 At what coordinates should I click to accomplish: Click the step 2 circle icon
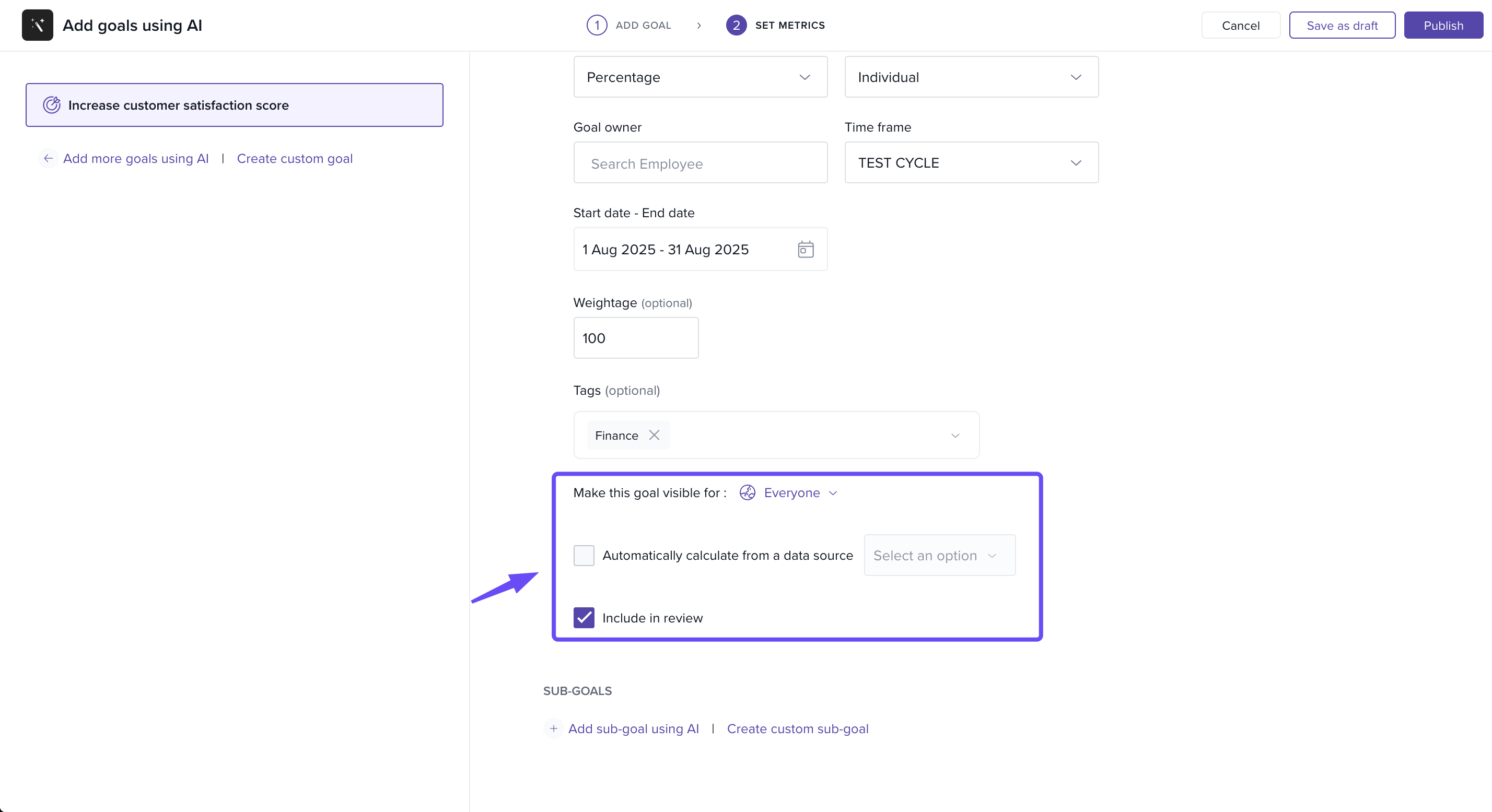(x=736, y=25)
